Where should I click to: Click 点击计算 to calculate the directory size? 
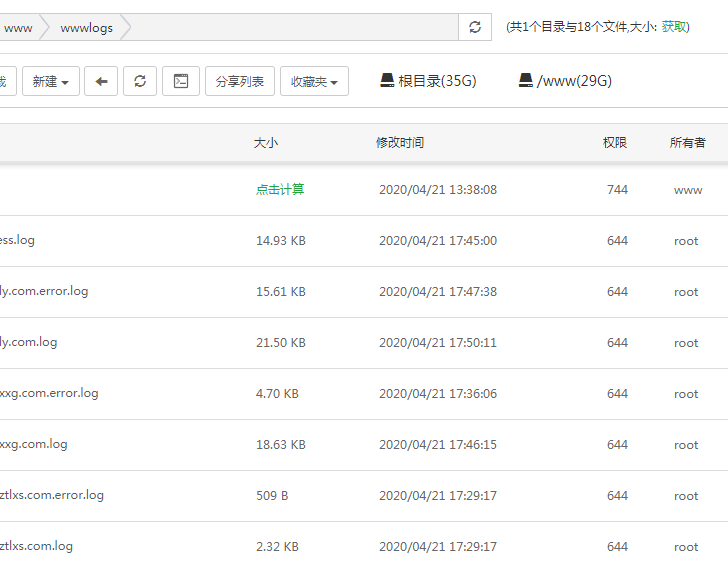point(280,189)
